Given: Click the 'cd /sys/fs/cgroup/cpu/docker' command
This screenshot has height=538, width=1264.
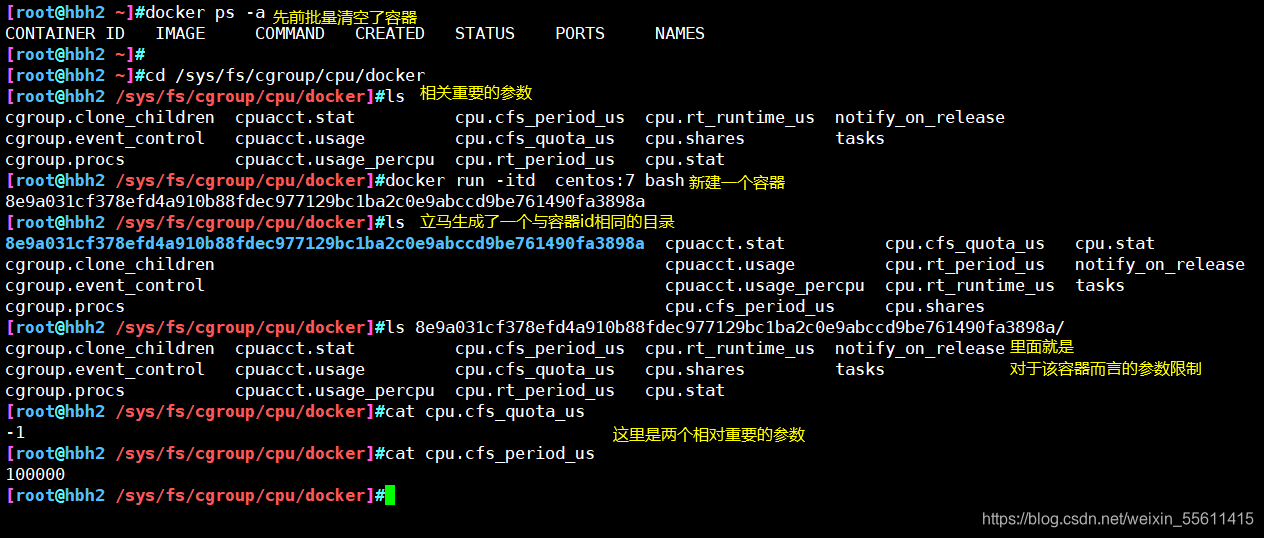Looking at the screenshot, I should tap(285, 75).
